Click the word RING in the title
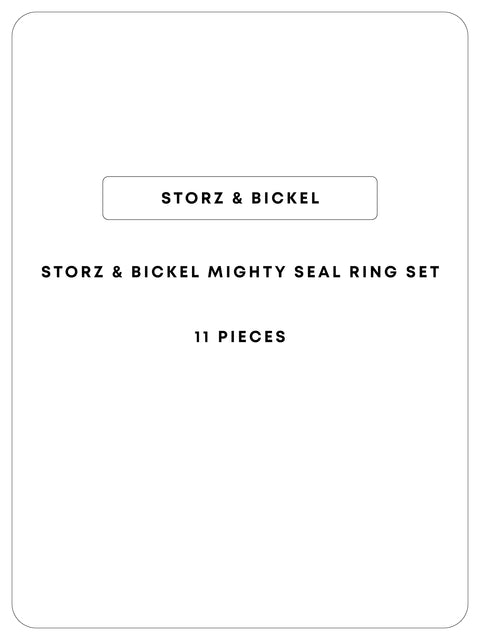Image resolution: width=480 pixels, height=640 pixels. coord(373,272)
